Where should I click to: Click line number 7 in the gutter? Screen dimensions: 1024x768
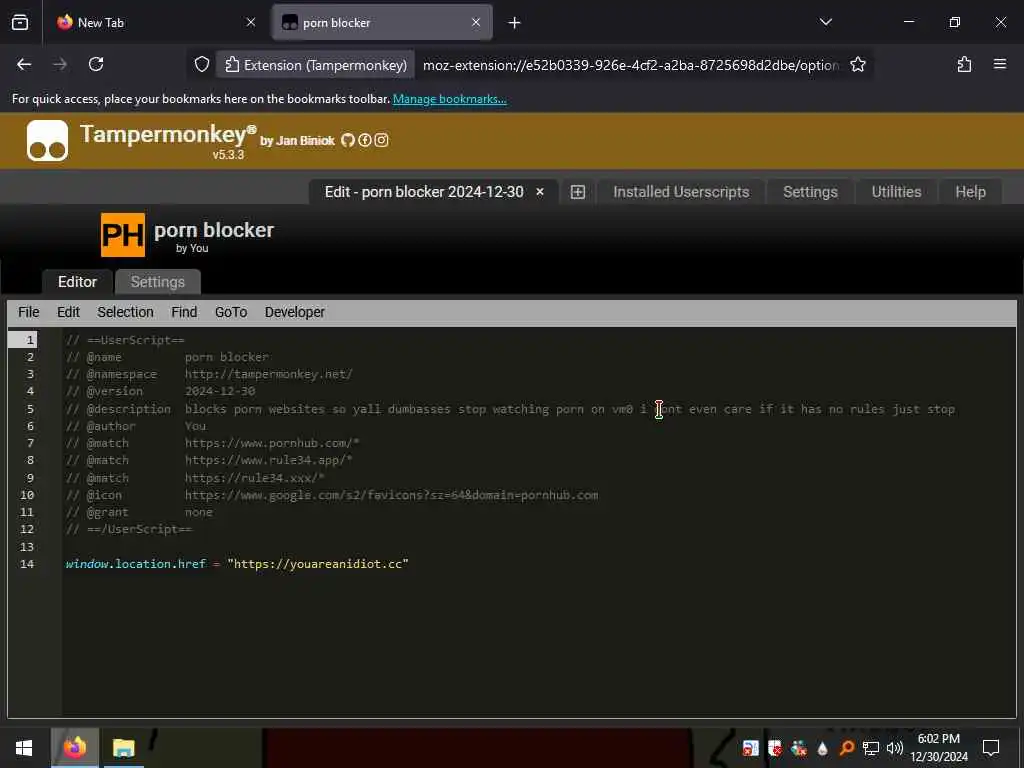click(x=30, y=443)
